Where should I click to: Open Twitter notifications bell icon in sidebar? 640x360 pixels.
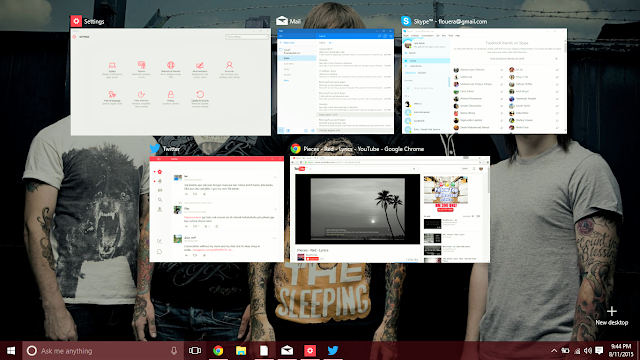point(160,181)
